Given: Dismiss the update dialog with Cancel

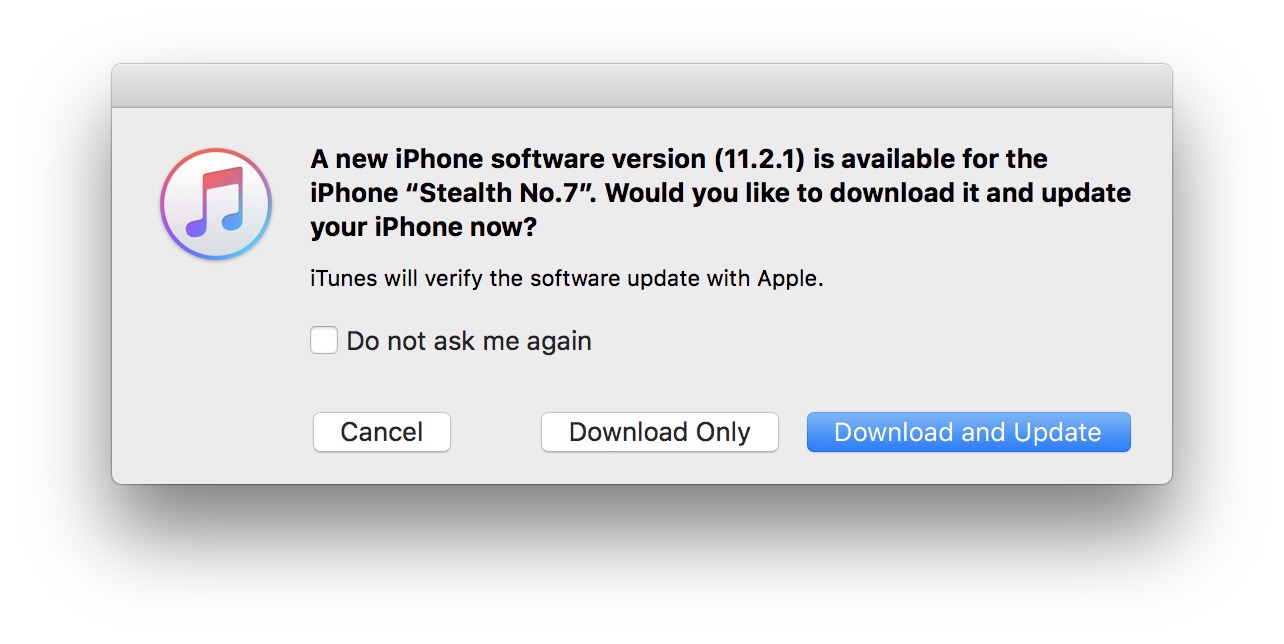Looking at the screenshot, I should 381,432.
